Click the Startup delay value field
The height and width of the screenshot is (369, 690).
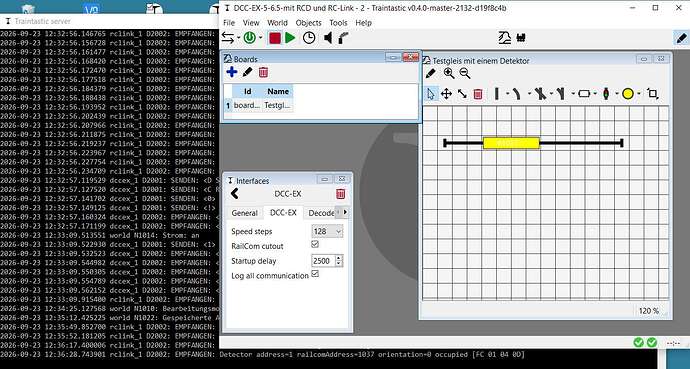(x=323, y=261)
